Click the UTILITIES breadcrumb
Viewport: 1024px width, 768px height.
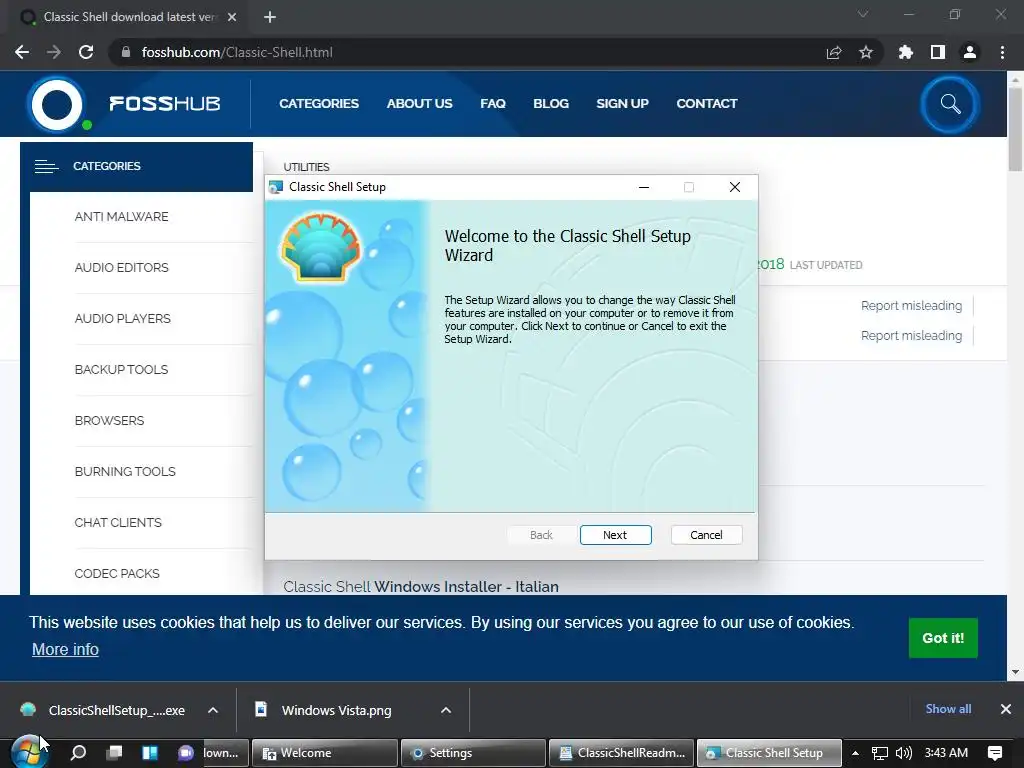click(306, 167)
